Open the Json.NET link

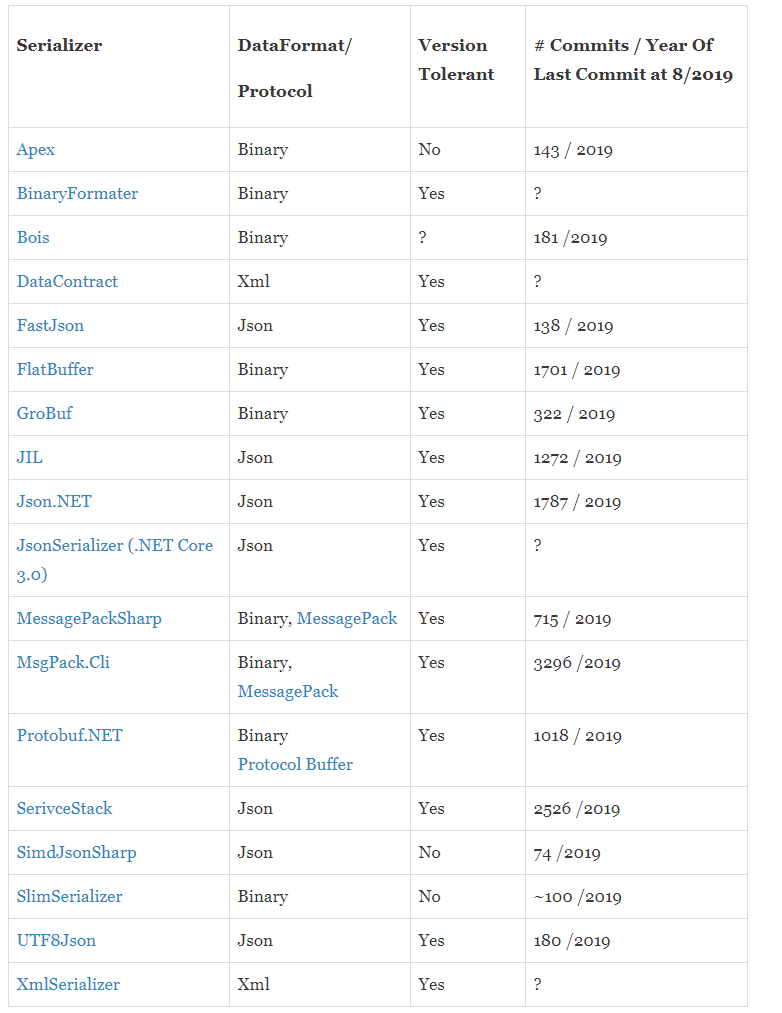click(x=54, y=502)
